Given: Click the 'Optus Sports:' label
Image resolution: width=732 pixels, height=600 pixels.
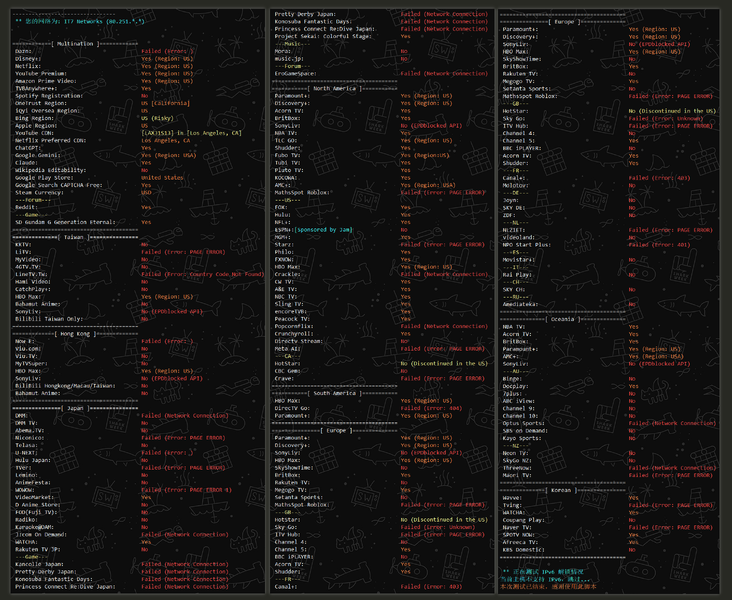Looking at the screenshot, I should coord(523,424).
